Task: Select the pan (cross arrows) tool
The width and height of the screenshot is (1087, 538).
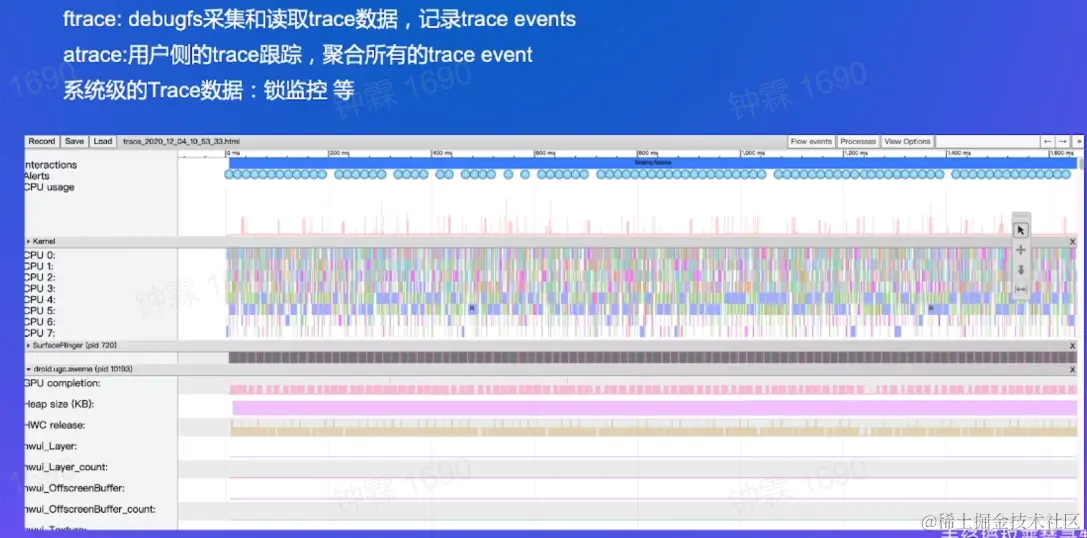Action: coord(1020,250)
